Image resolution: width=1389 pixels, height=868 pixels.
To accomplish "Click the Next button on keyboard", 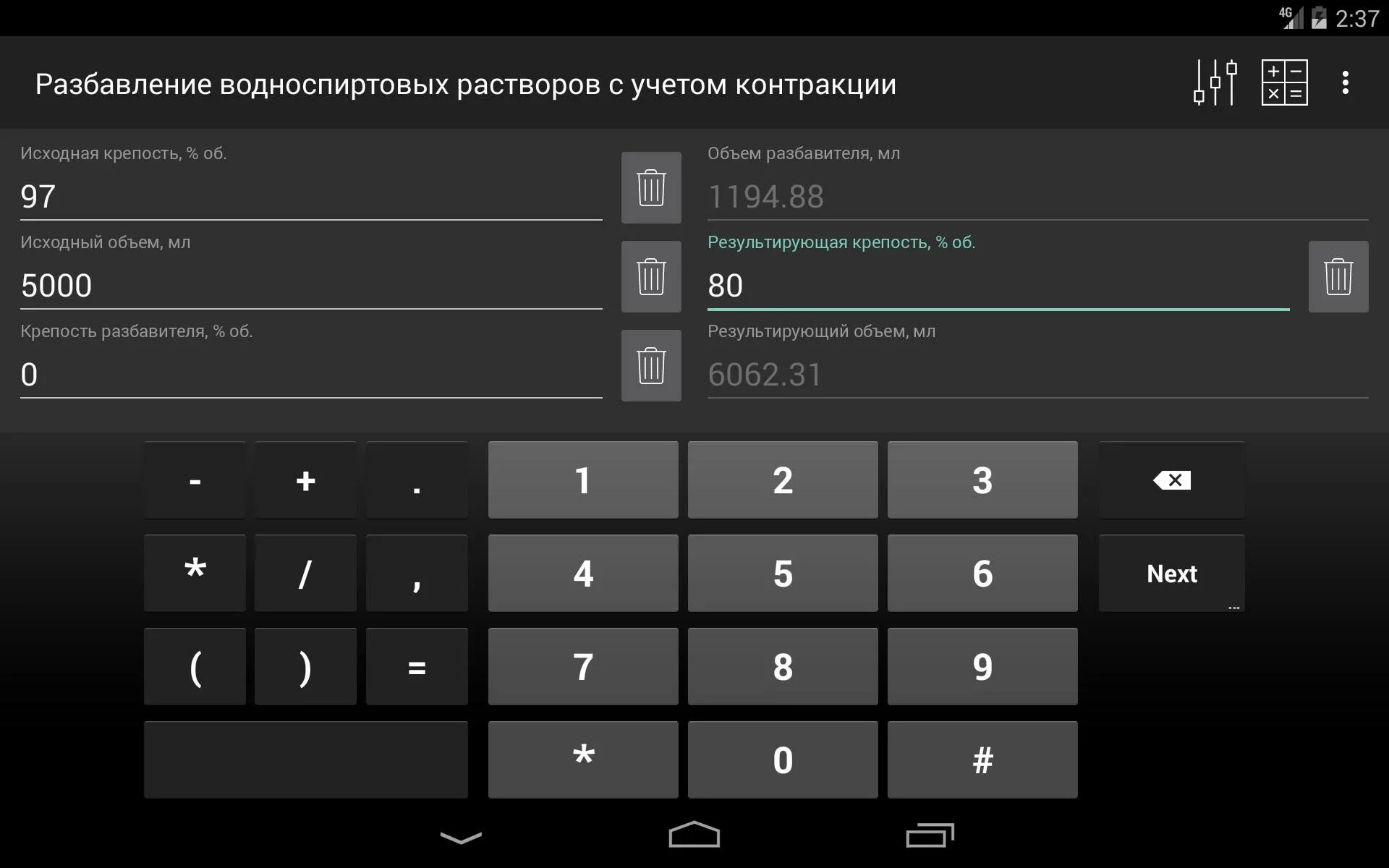I will pos(1170,573).
